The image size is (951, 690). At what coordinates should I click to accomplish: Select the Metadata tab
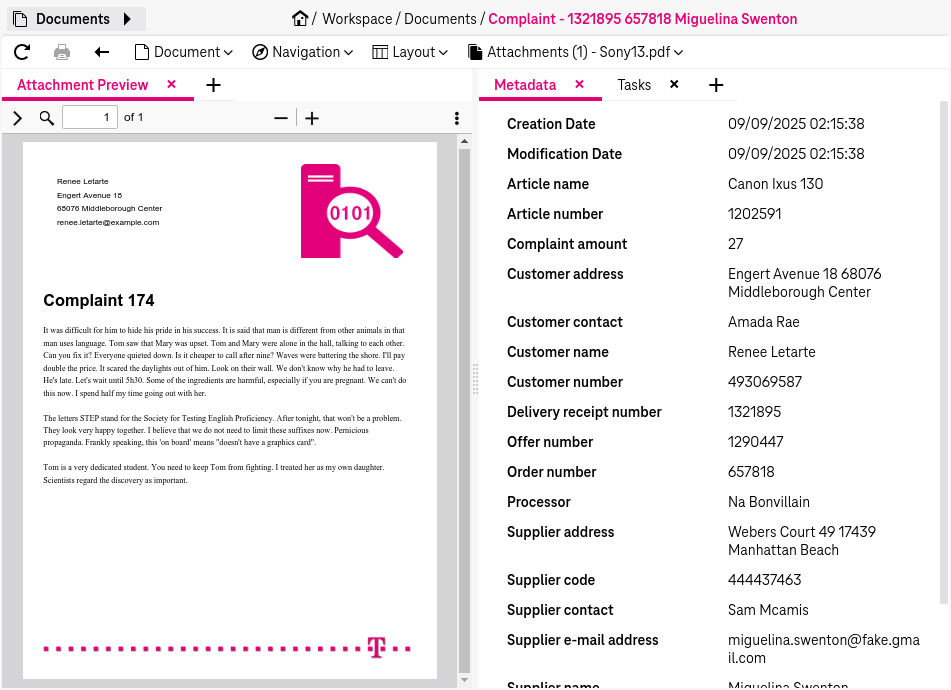tap(525, 85)
